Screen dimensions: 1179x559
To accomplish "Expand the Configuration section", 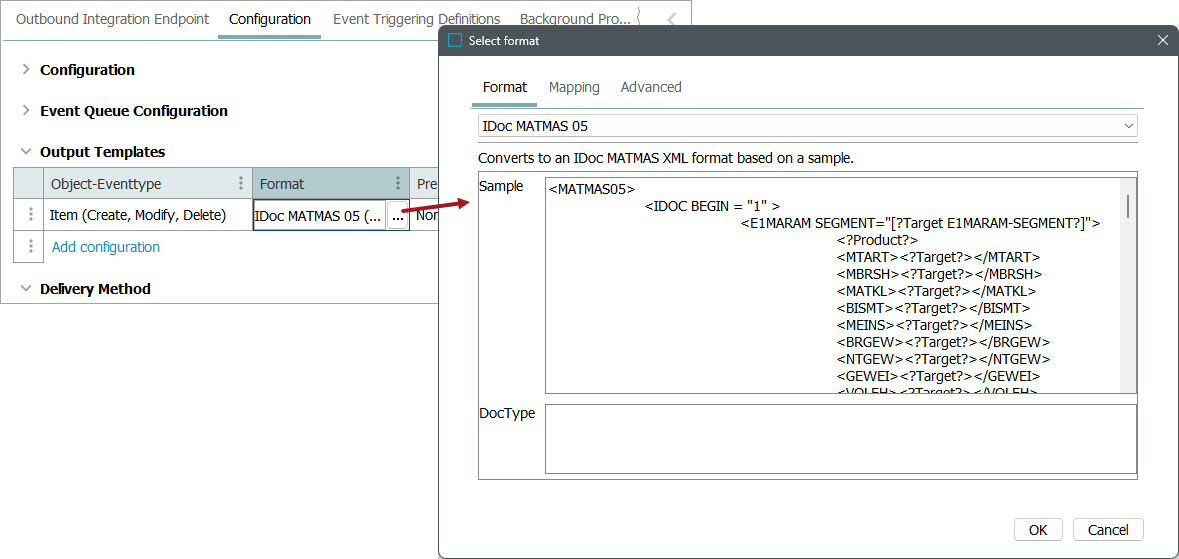I will pyautogui.click(x=26, y=70).
